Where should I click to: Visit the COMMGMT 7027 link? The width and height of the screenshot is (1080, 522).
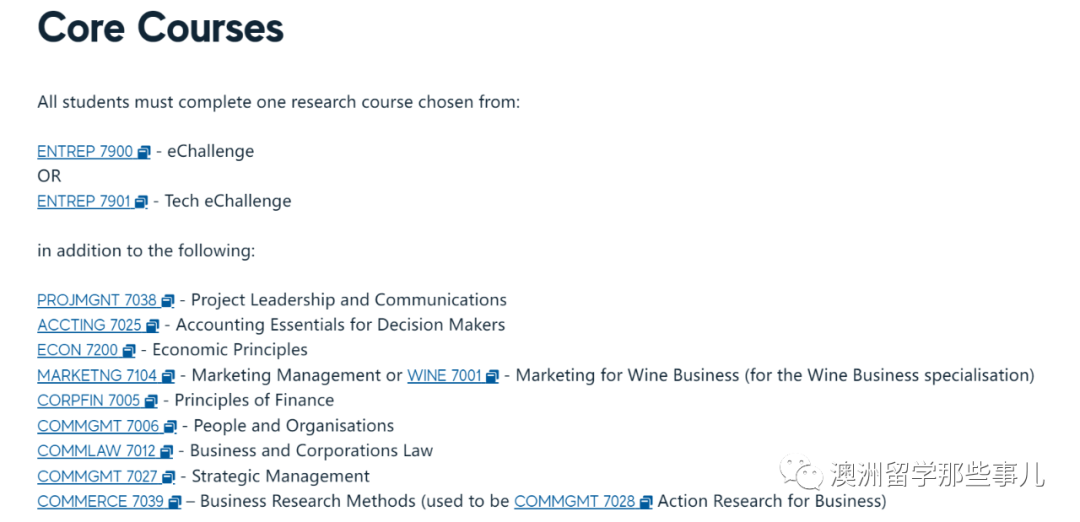pyautogui.click(x=98, y=477)
